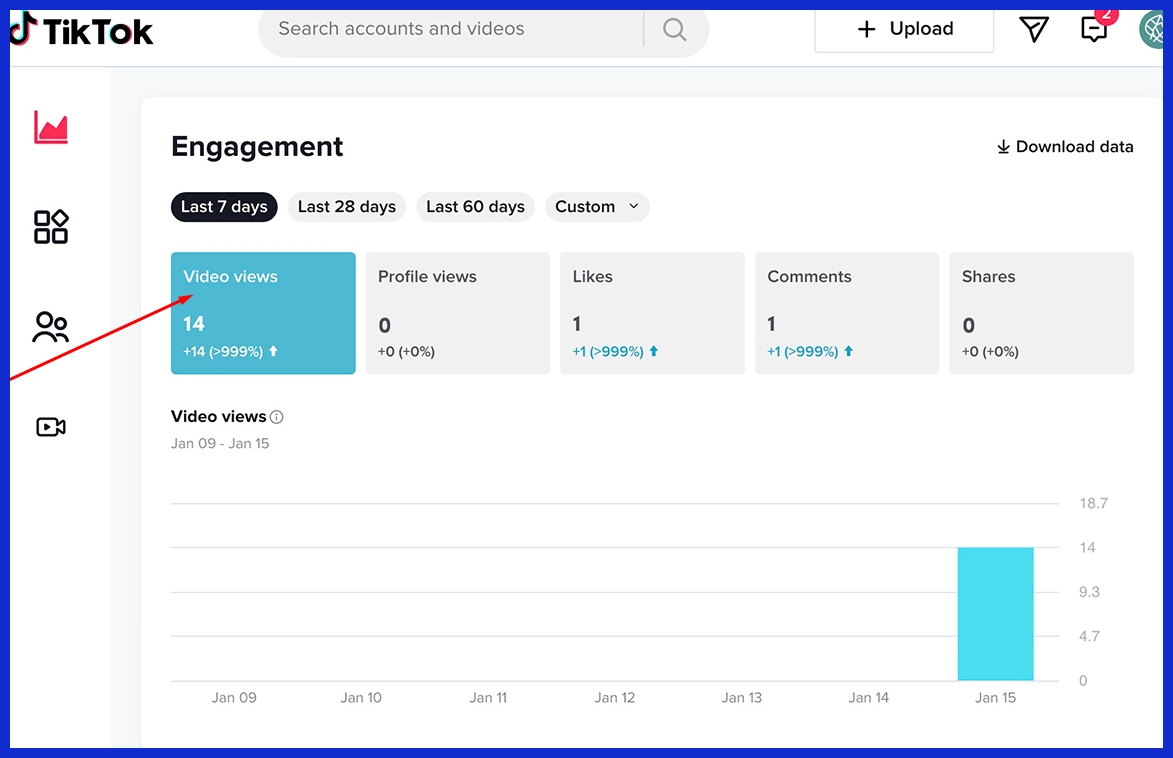
Task: Click the promote funnel icon
Action: tap(1034, 31)
